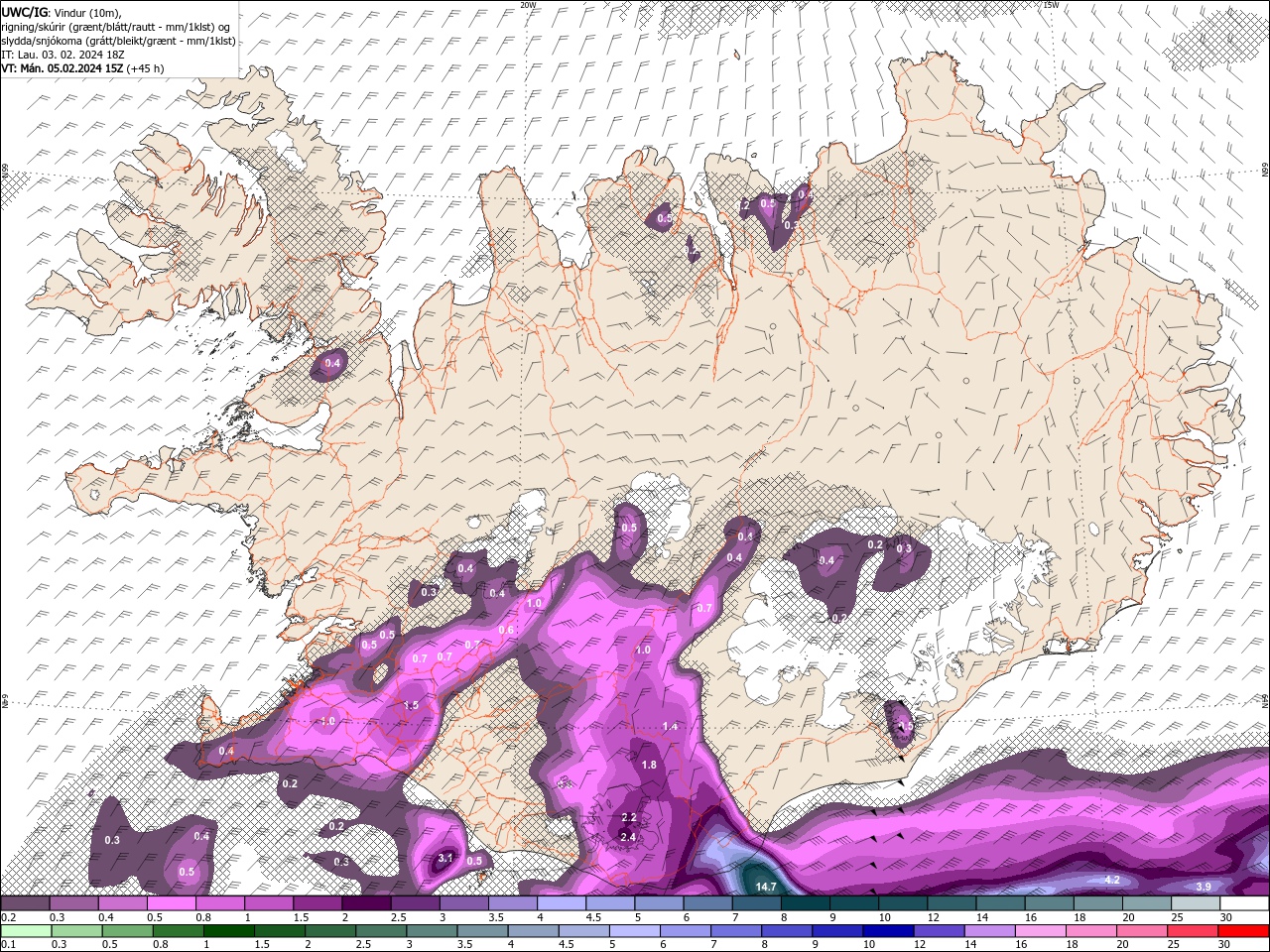Pick the light lavender 4 swatch in upper scale

(562, 903)
